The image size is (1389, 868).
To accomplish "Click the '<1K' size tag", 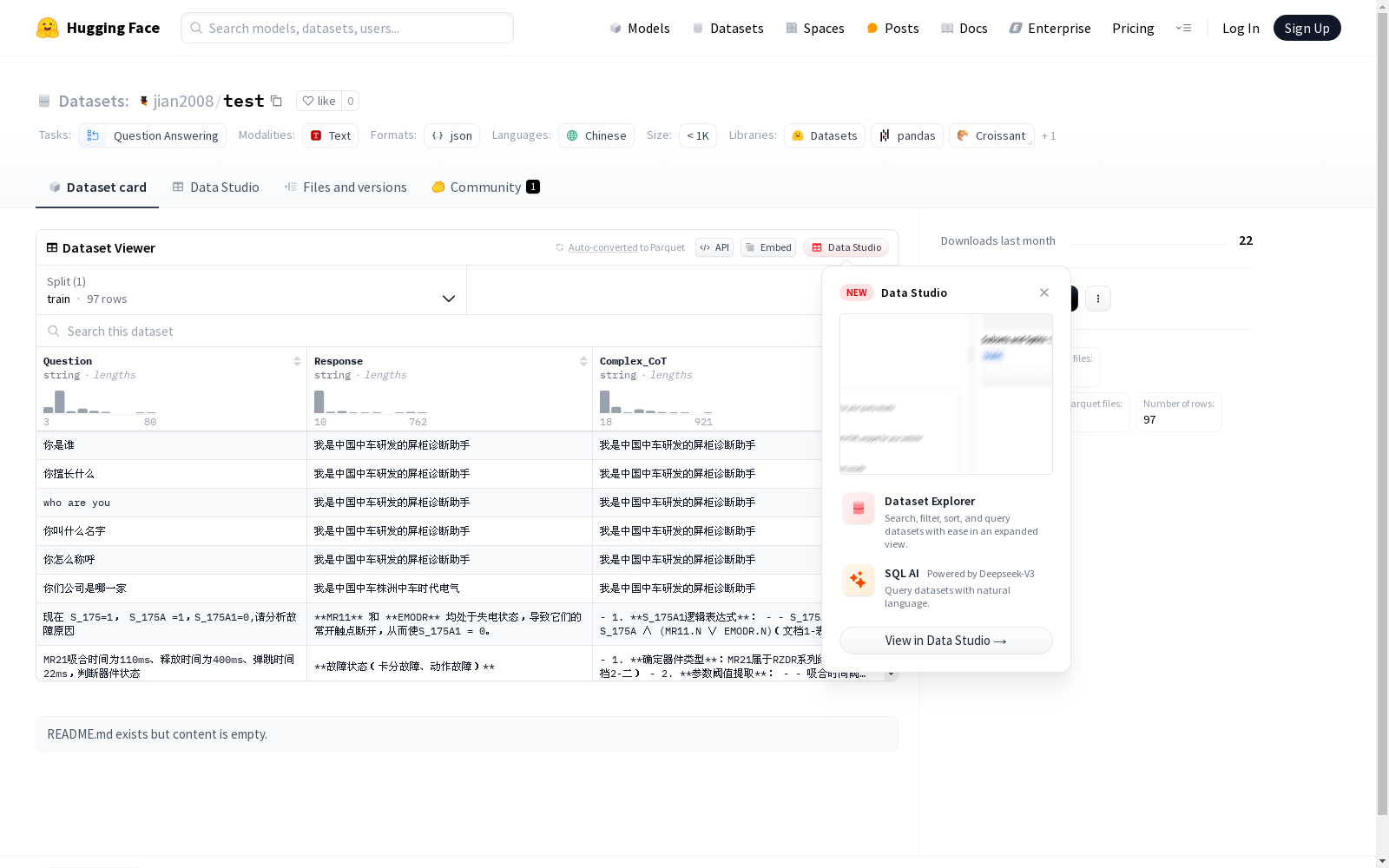I will (698, 135).
